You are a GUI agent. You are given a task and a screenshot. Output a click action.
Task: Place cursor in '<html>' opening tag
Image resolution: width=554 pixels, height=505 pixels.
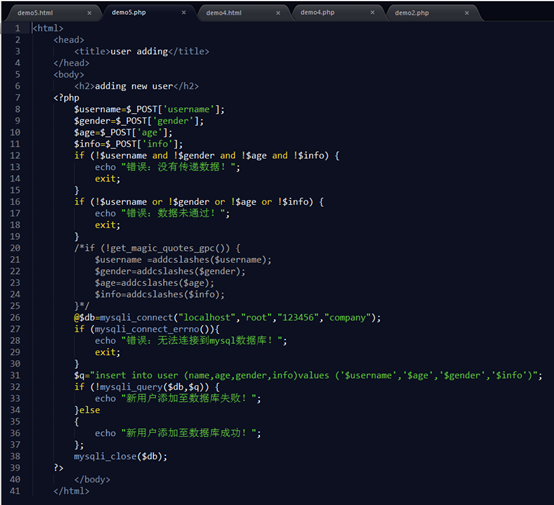coord(48,28)
